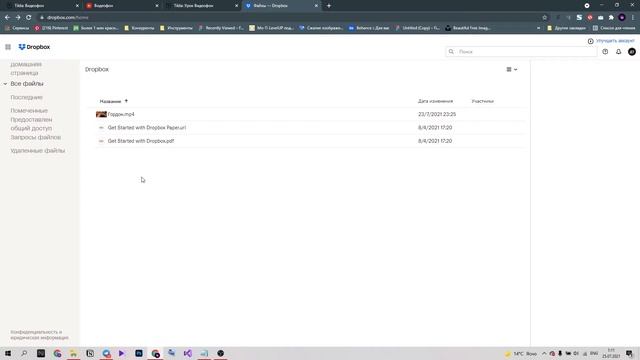Open notifications bell in Dropbox header
The image size is (640, 360).
tap(618, 52)
